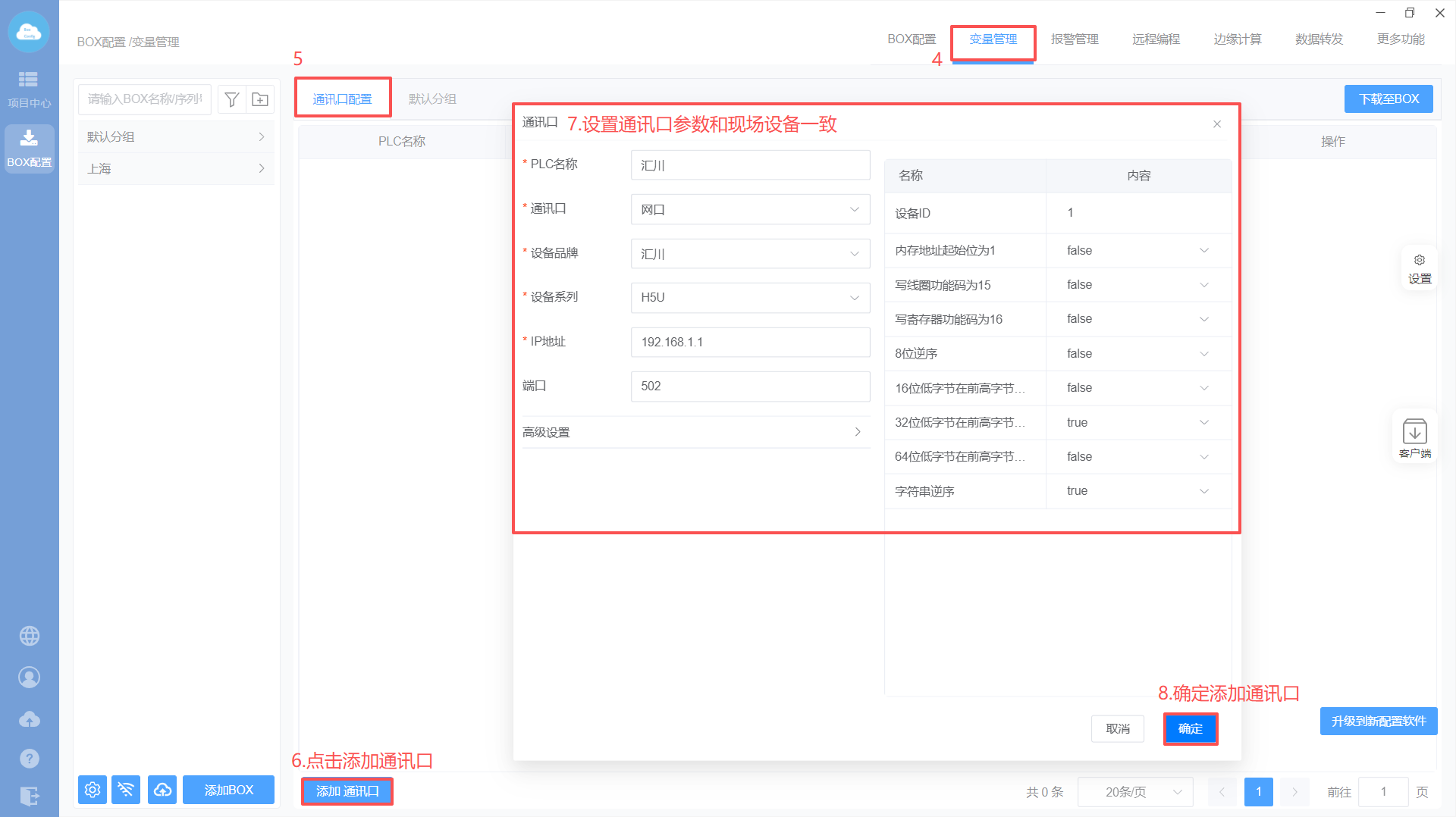Screen dimensions: 1456x817
Task: Expand the 高级设置 section
Action: [695, 432]
